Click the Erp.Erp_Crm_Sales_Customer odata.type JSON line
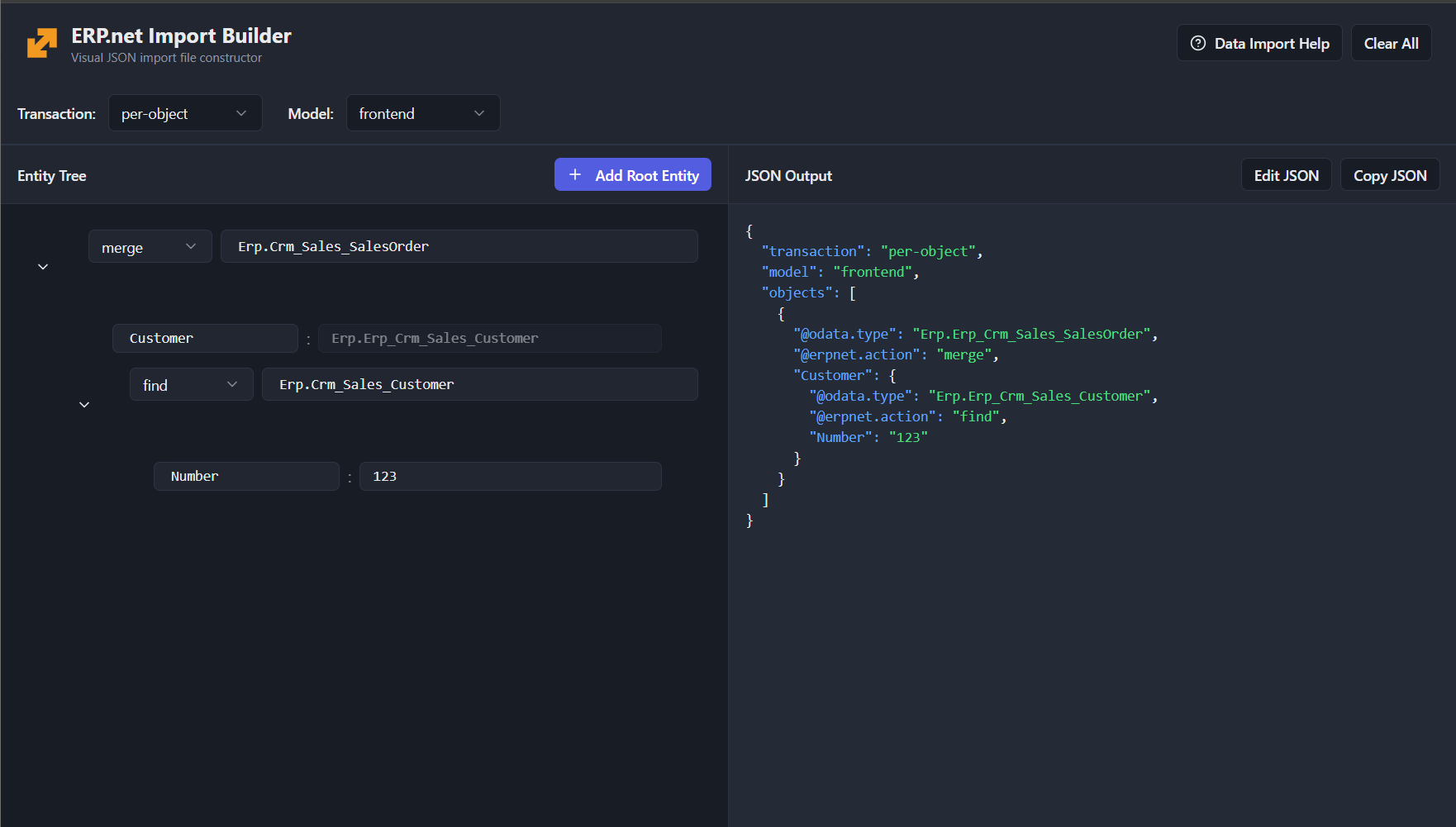Screen dimensions: 1456x827 click(983, 396)
